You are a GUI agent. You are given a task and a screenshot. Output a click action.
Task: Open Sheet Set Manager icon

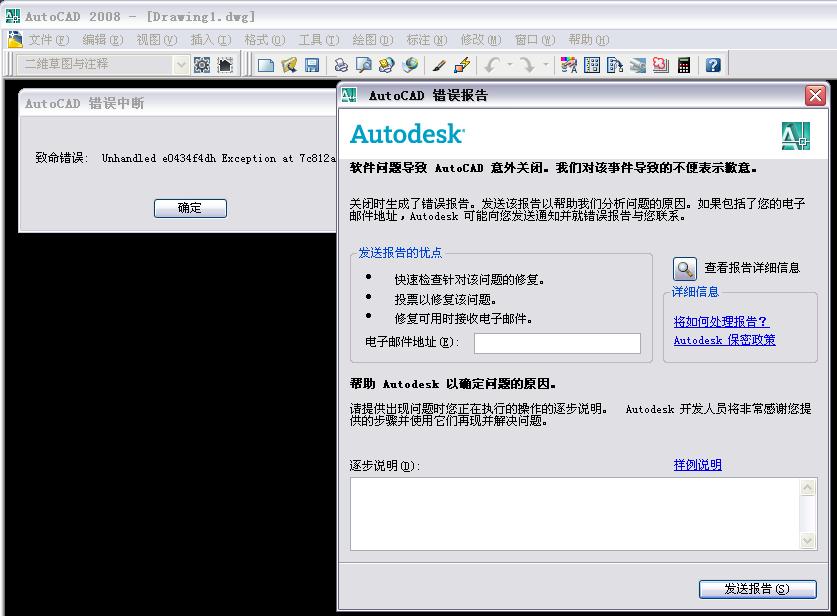(x=638, y=65)
